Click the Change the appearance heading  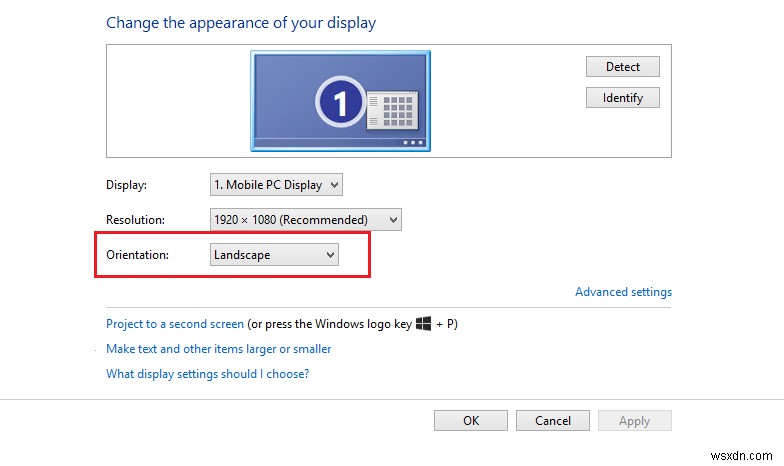click(x=241, y=22)
